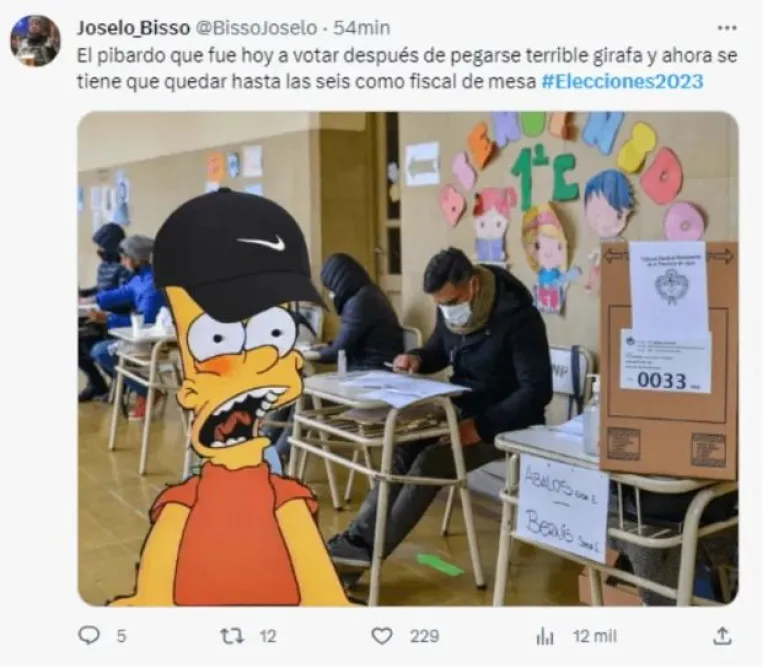Like the tweet with heart icon
This screenshot has height=668, width=768.
382,636
